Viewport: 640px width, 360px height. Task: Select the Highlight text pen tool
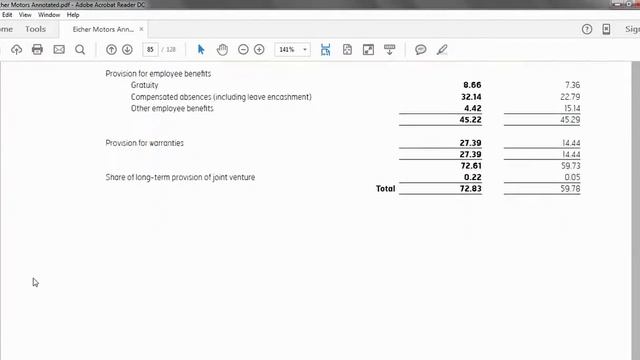[442, 50]
